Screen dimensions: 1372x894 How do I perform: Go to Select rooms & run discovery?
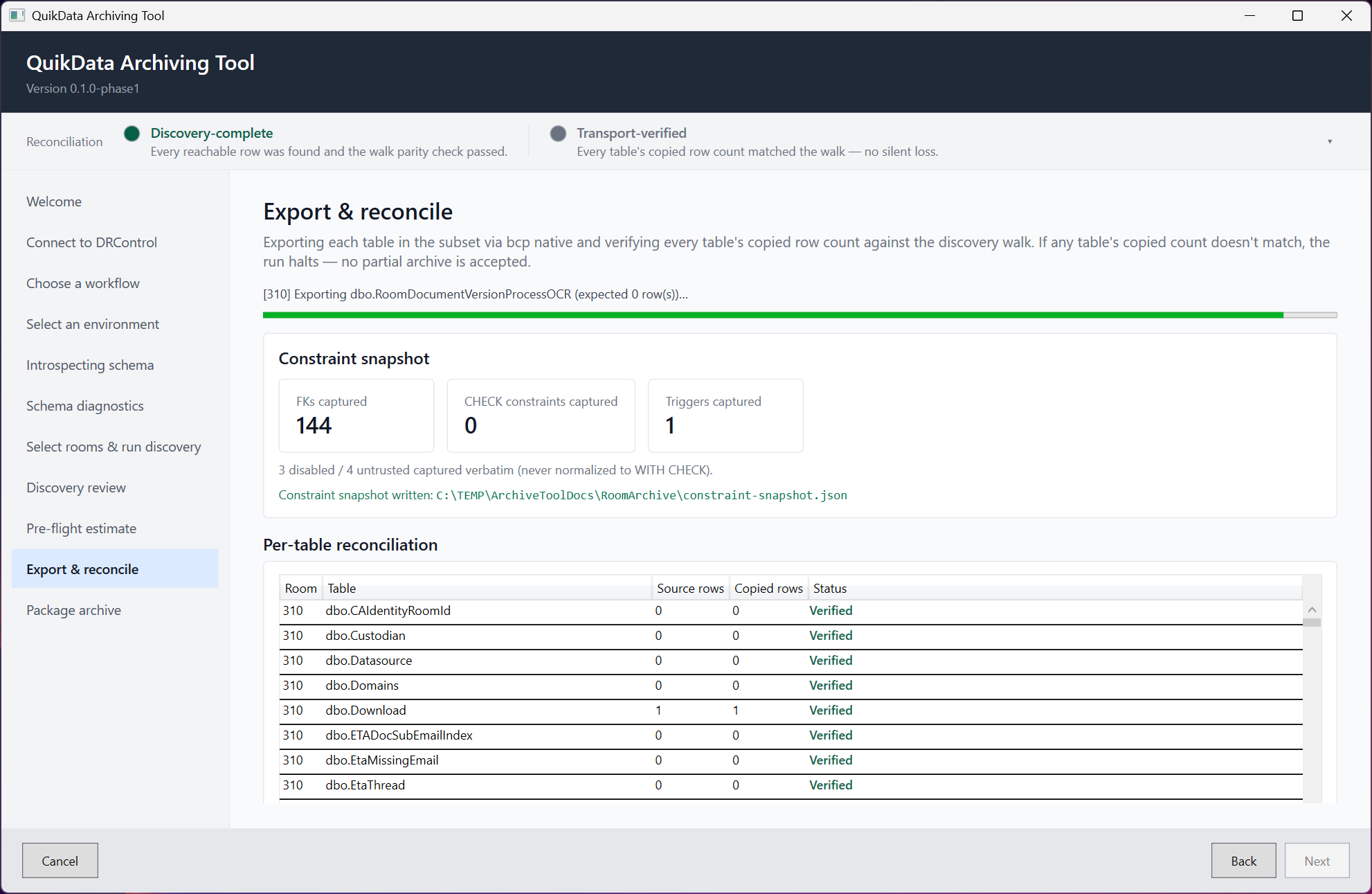[x=114, y=447]
